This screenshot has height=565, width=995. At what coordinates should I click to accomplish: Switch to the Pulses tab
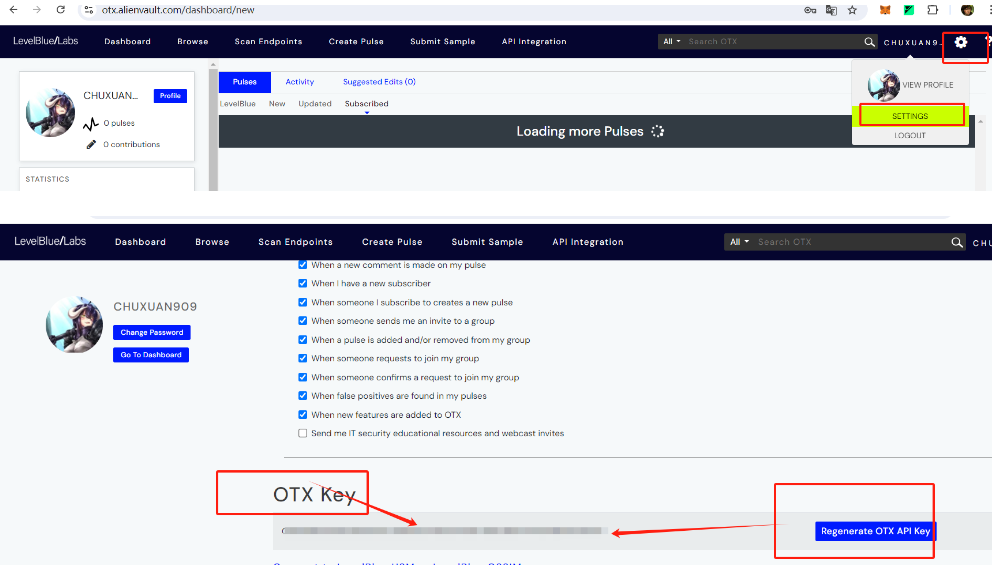coord(244,82)
